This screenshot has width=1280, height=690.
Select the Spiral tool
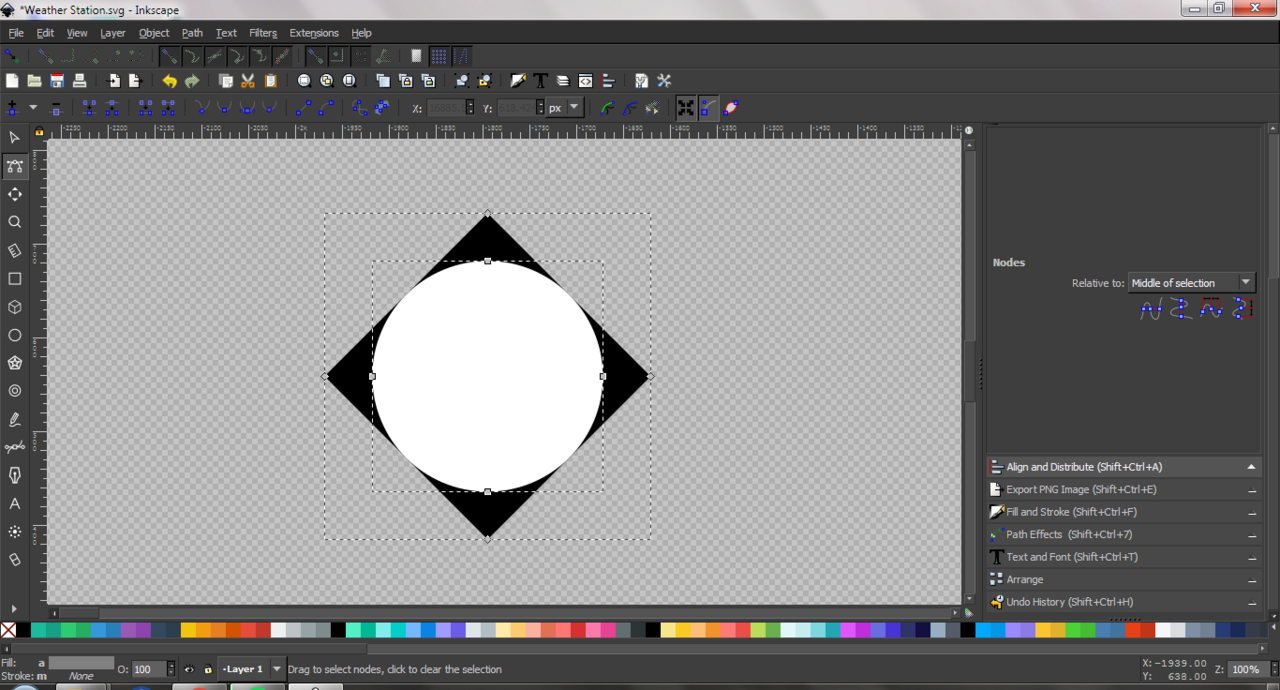(x=14, y=391)
